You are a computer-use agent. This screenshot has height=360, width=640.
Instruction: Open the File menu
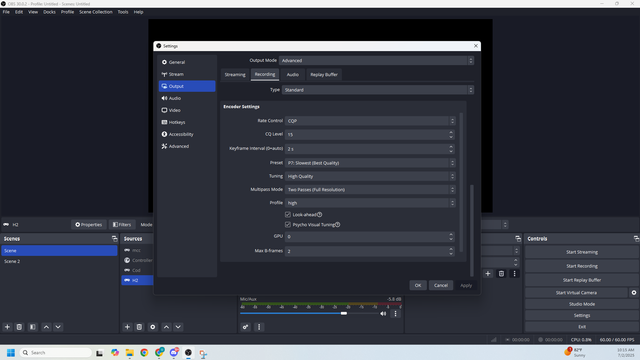click(6, 12)
